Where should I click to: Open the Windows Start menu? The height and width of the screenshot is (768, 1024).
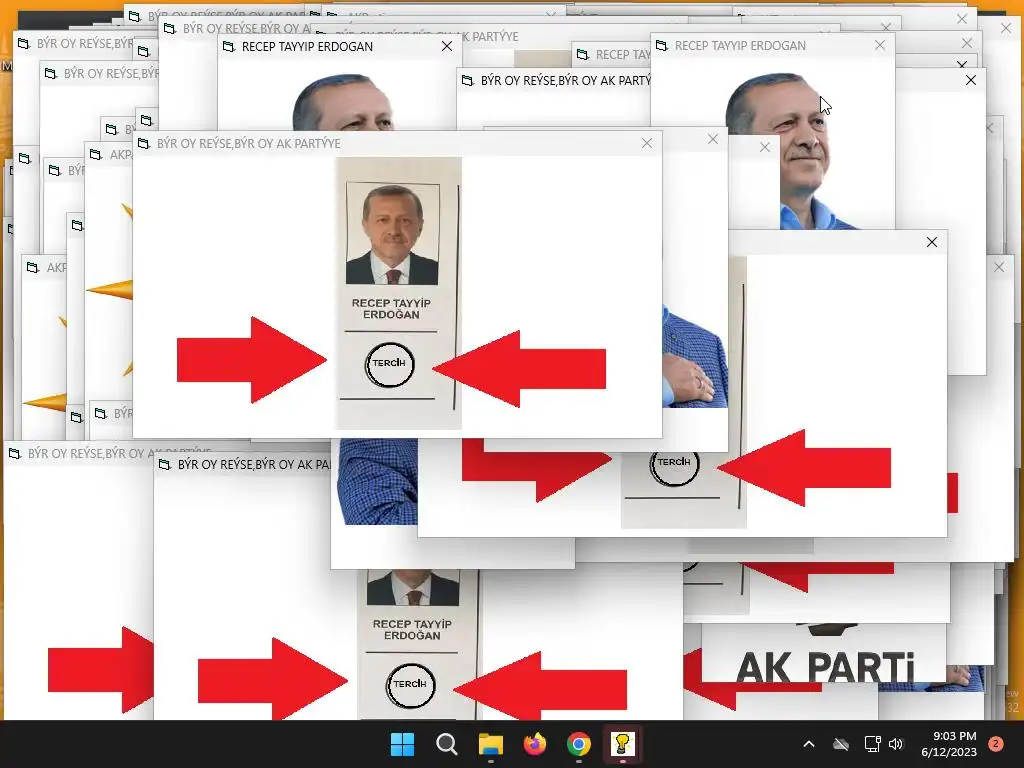402,744
